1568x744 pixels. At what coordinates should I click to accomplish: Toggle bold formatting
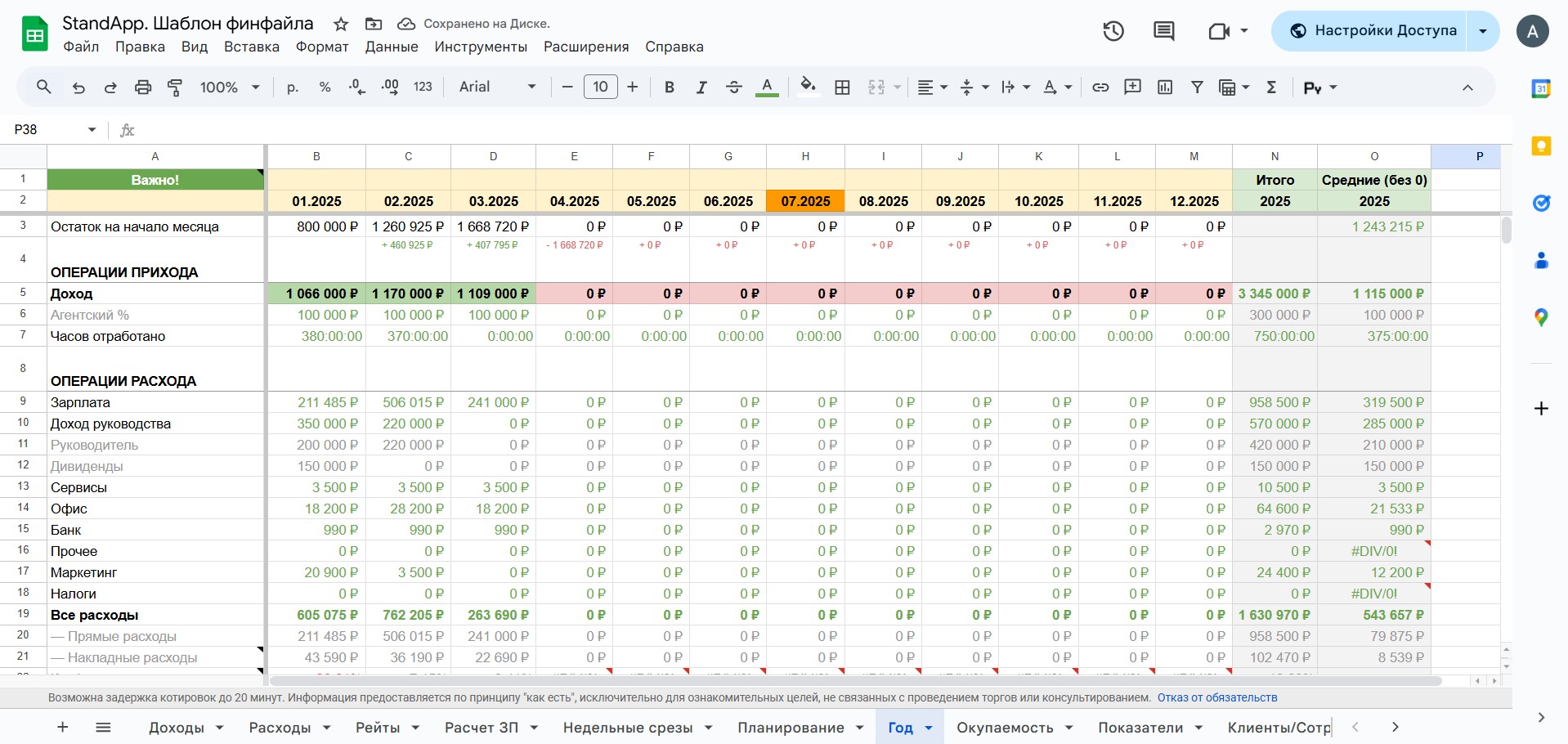pyautogui.click(x=669, y=87)
